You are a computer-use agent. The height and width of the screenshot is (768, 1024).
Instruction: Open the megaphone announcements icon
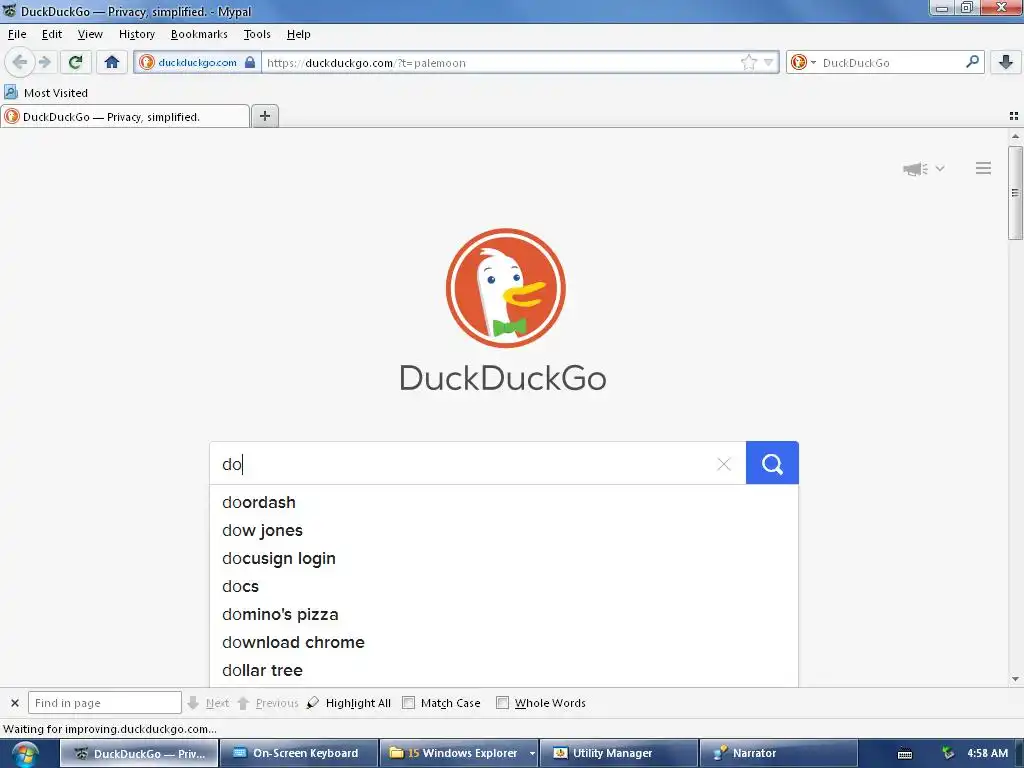tap(916, 168)
